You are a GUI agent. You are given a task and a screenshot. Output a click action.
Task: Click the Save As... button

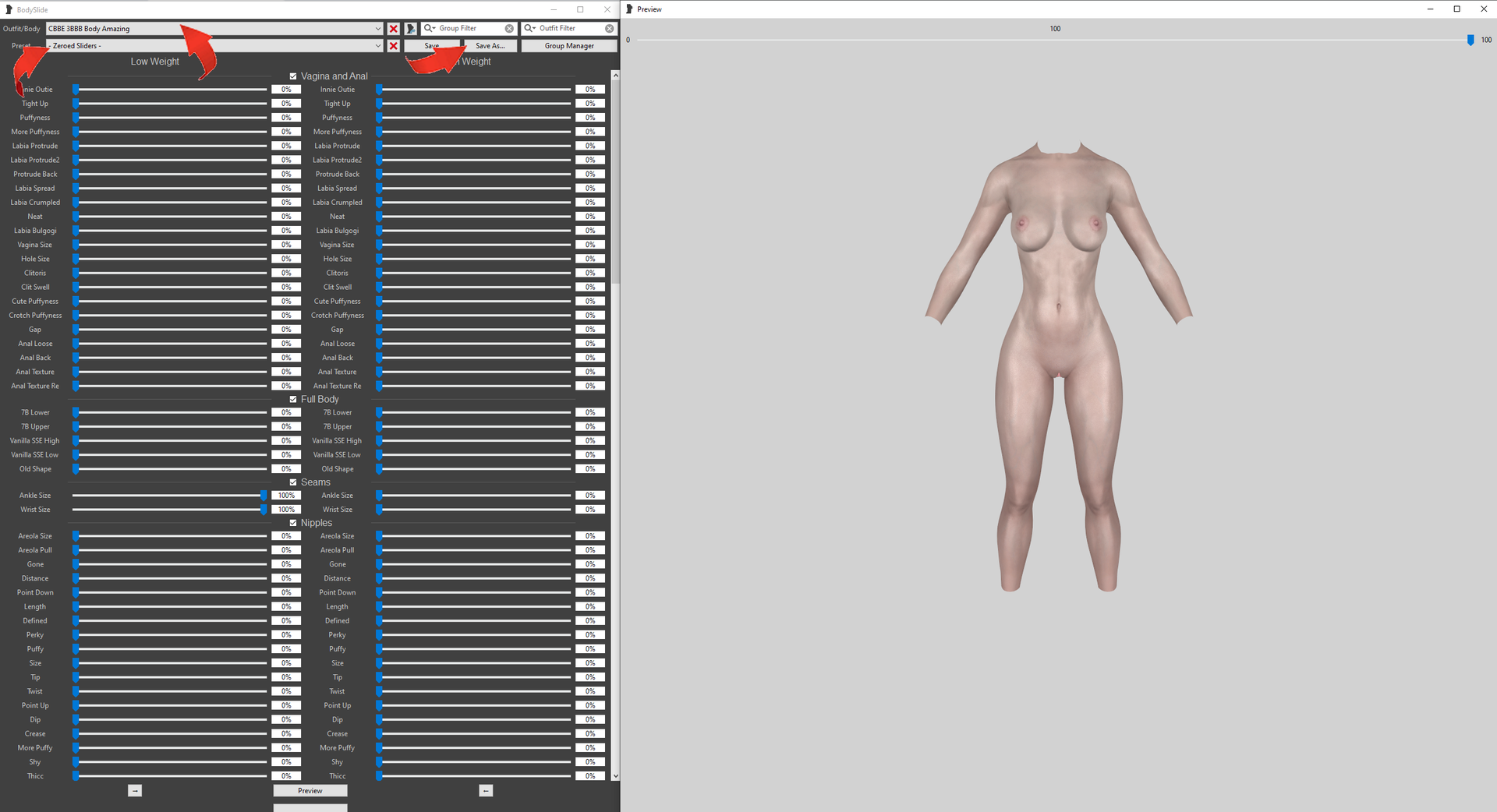pyautogui.click(x=490, y=46)
